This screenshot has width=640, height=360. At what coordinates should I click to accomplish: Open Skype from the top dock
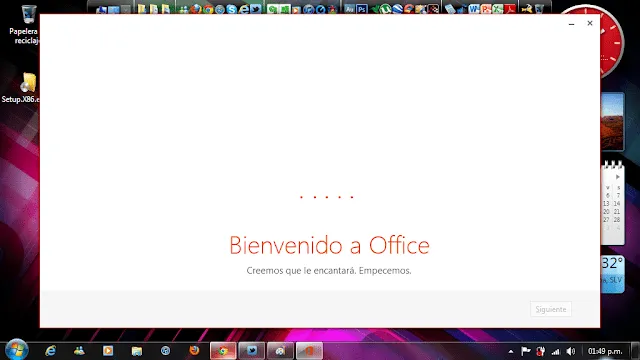pos(231,9)
